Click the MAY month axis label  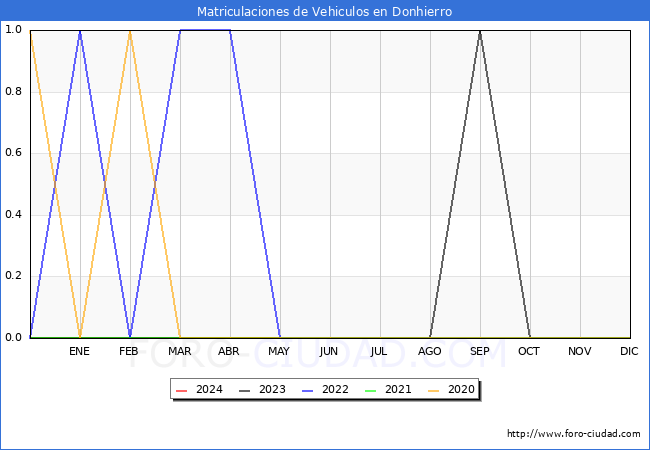[279, 351]
